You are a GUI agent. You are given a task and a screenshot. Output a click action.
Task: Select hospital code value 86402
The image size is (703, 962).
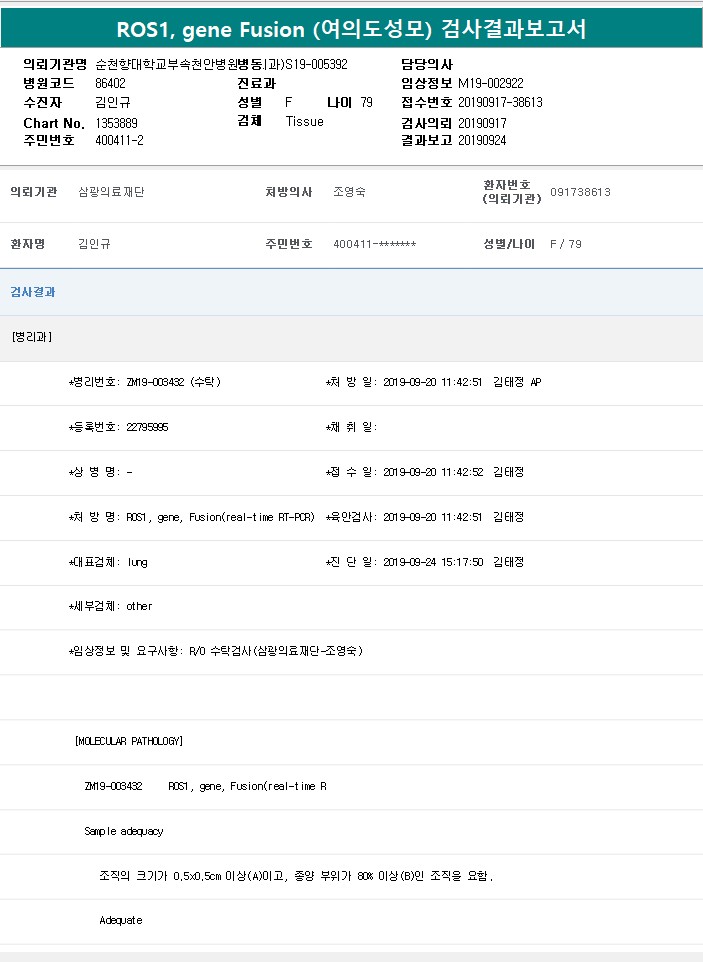click(x=110, y=83)
